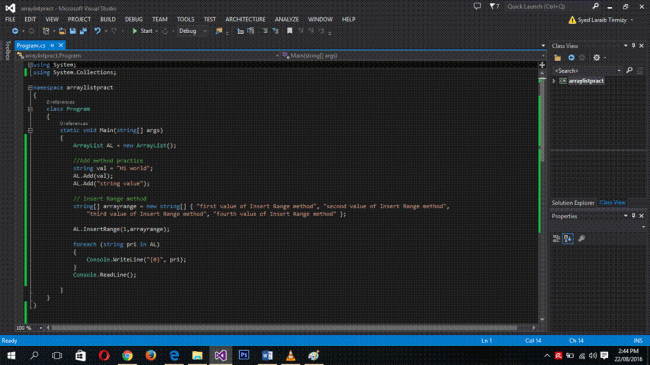The height and width of the screenshot is (365, 650).
Task: Open the DEBUG menu
Action: pos(134,19)
